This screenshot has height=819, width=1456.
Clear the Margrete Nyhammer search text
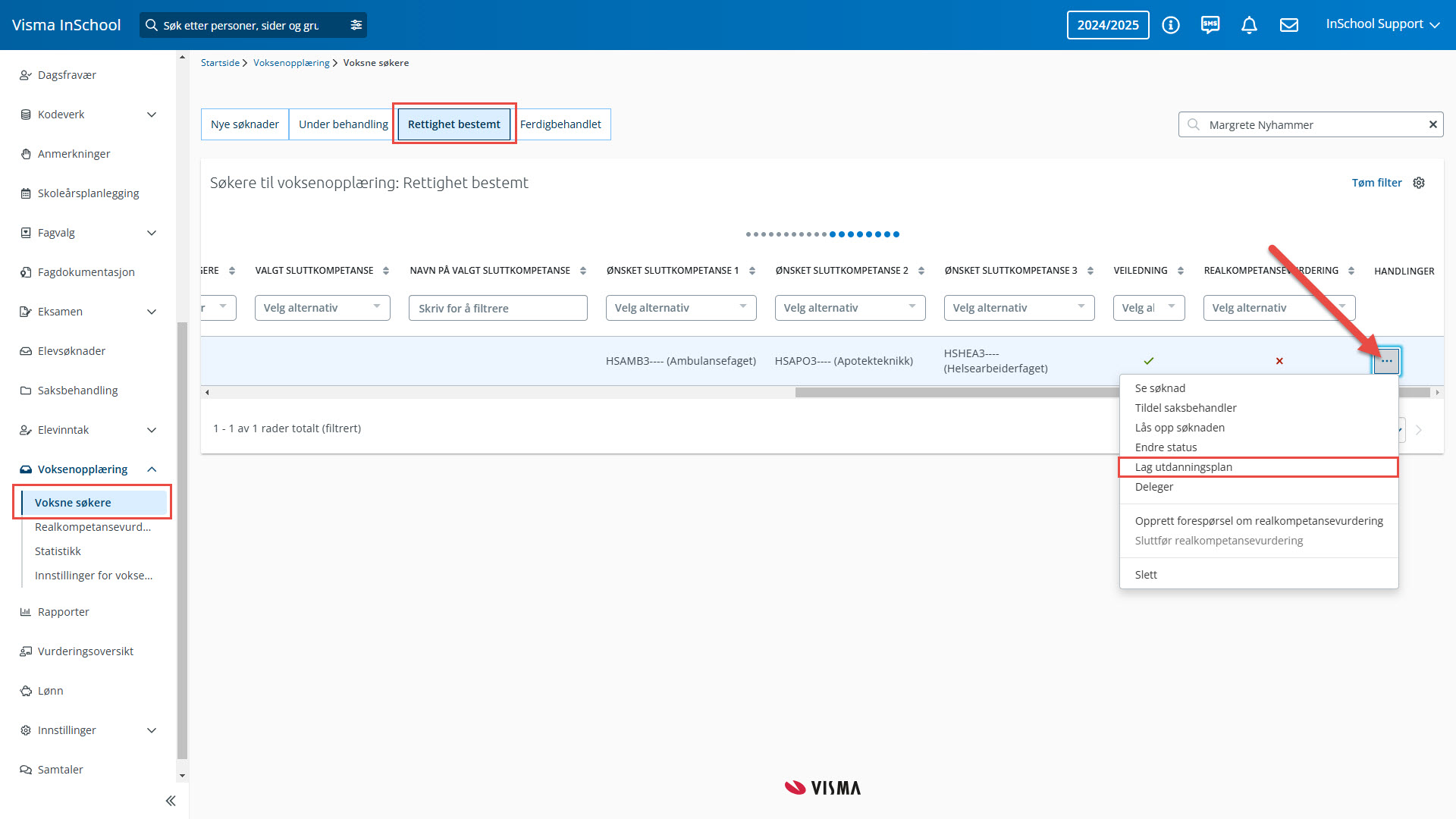point(1432,124)
